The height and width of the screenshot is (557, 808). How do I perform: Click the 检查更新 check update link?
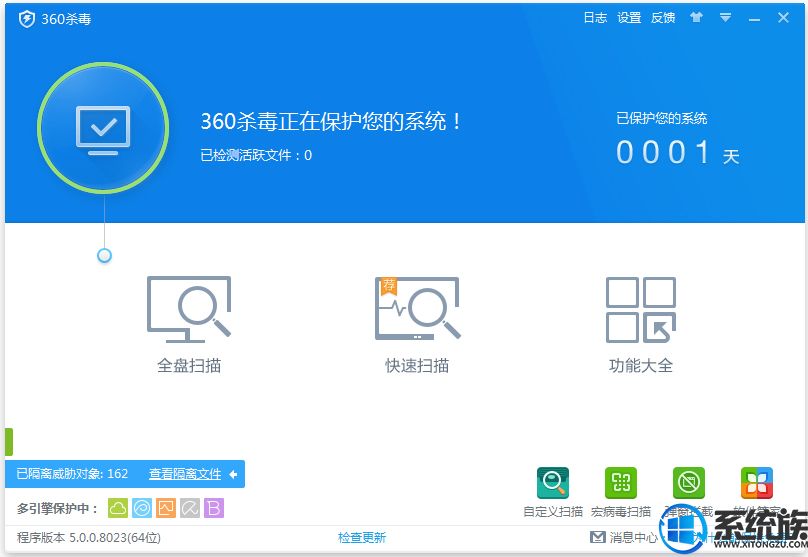pyautogui.click(x=362, y=537)
